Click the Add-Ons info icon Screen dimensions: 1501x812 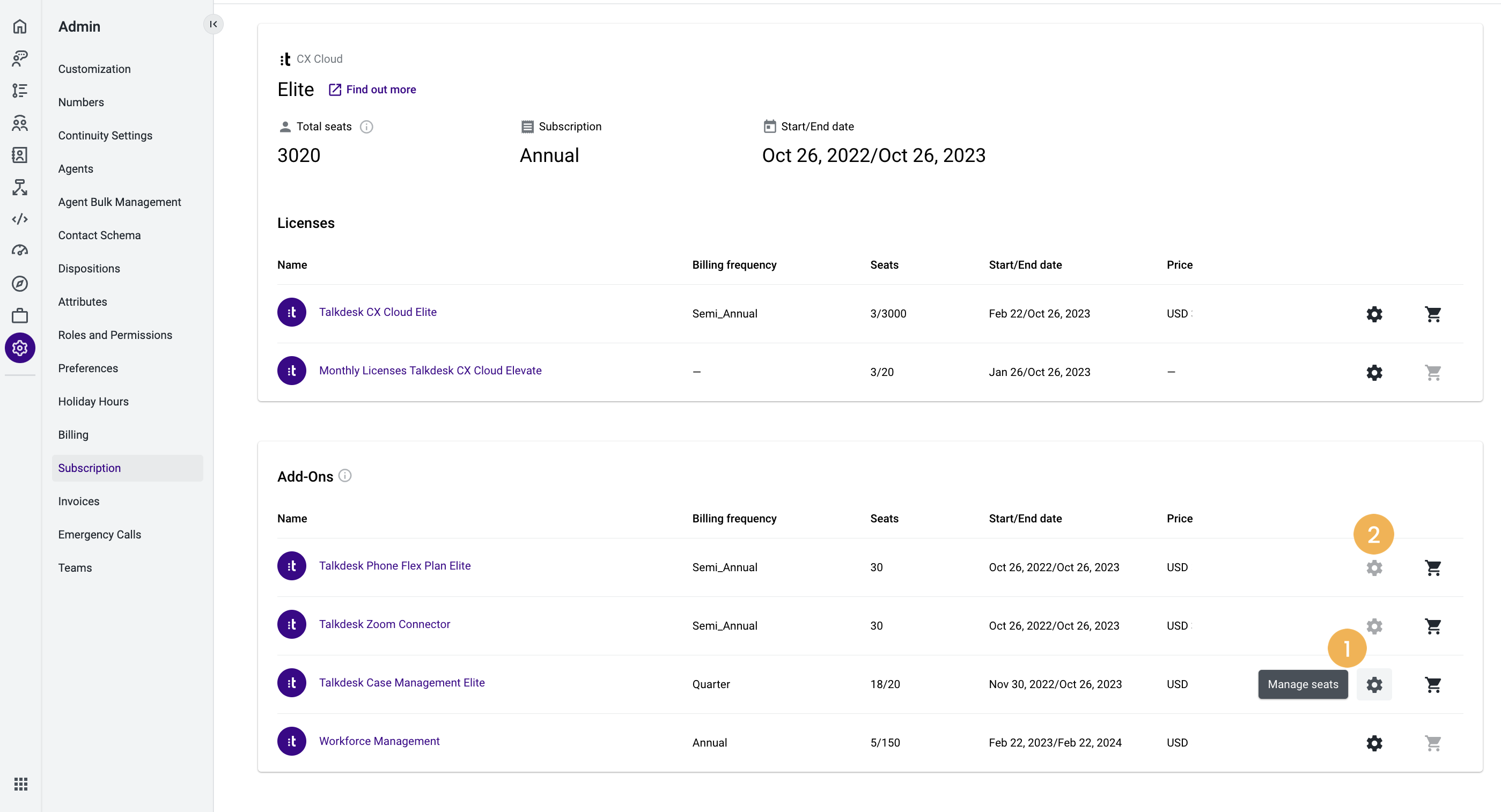coord(345,476)
